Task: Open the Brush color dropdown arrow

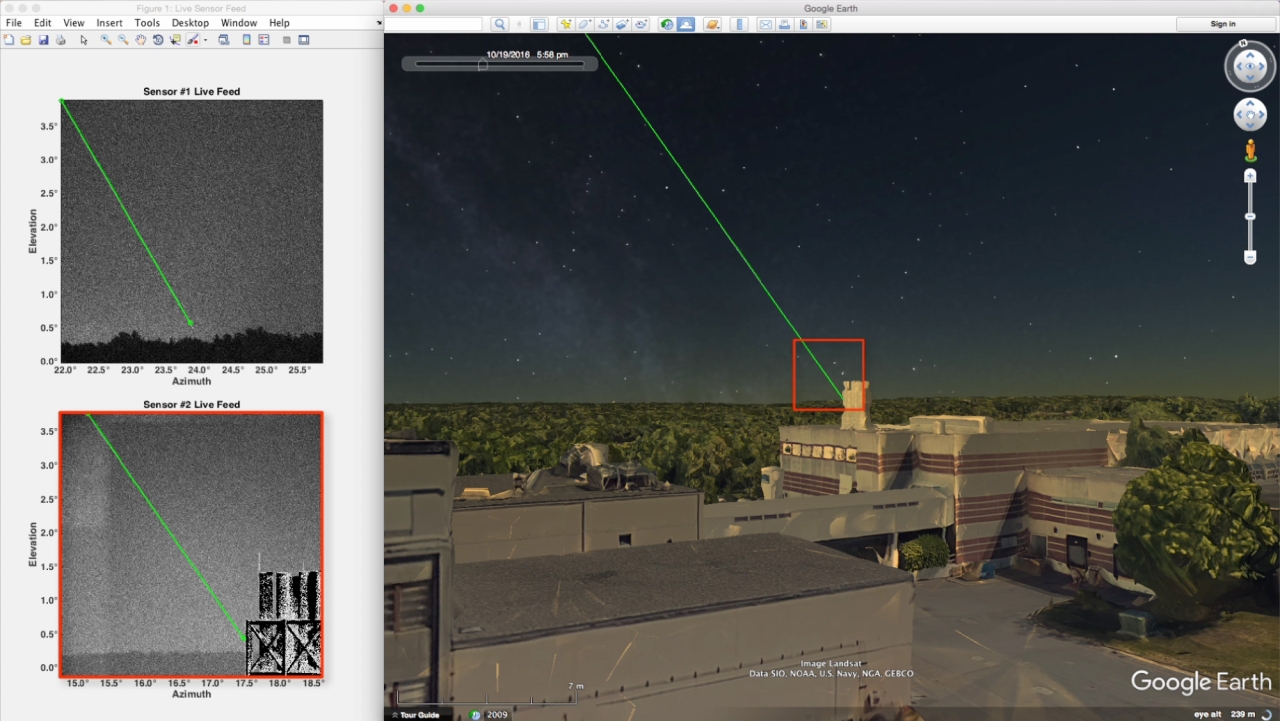Action: coord(205,40)
